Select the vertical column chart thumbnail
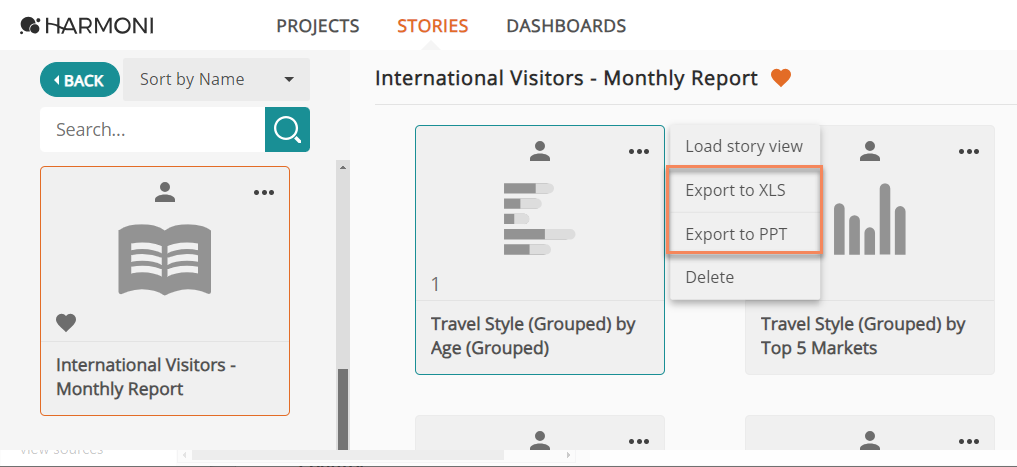The height and width of the screenshot is (467, 1017). pos(870,219)
